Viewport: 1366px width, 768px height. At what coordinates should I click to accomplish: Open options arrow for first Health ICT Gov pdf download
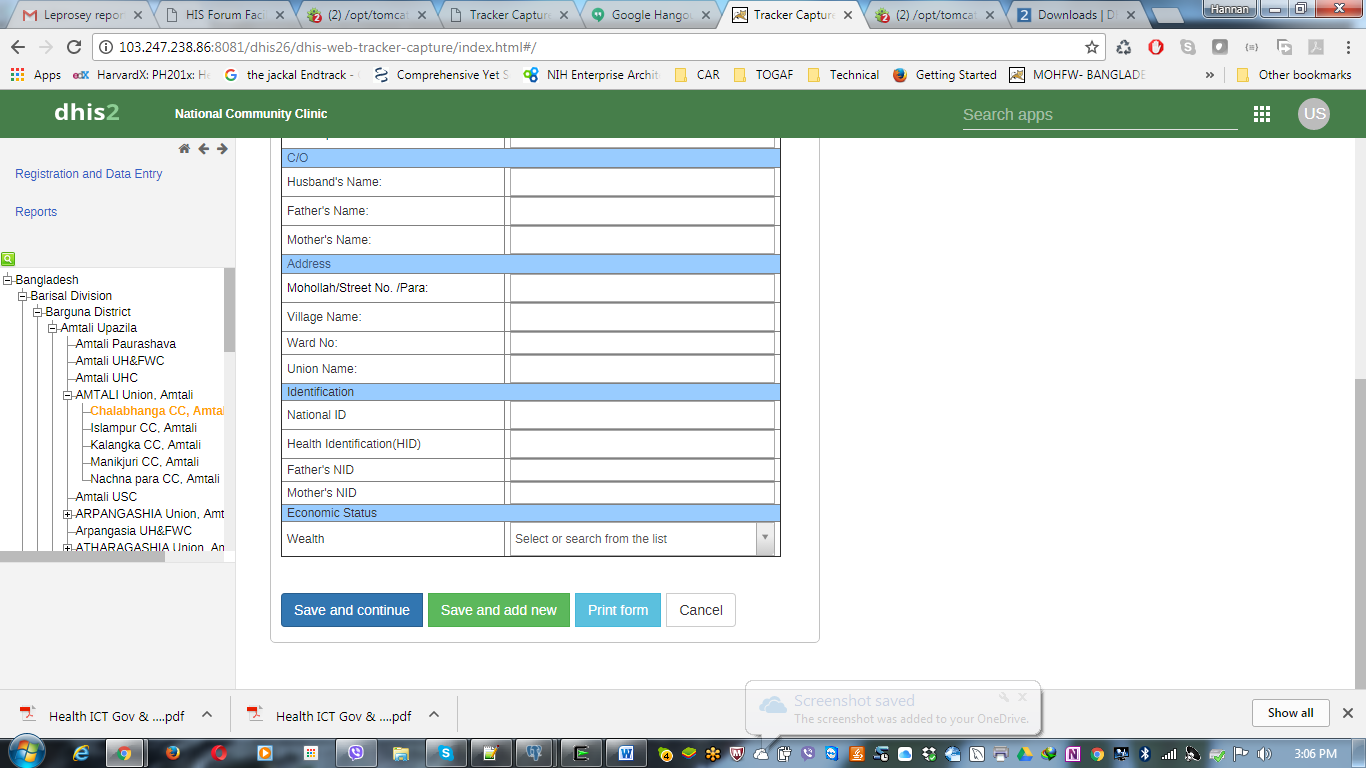[207, 715]
